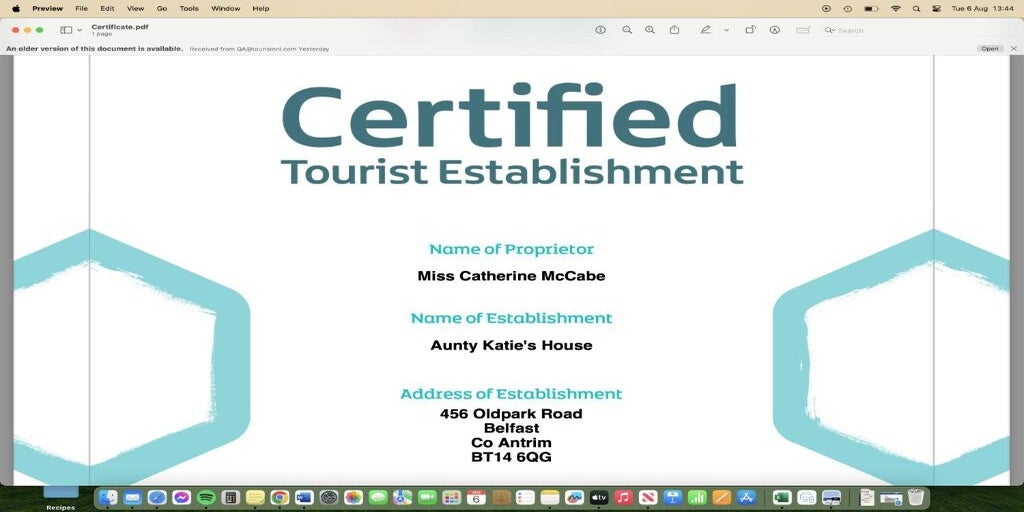Image resolution: width=1024 pixels, height=512 pixels.
Task: Open Music app in the Dock
Action: (x=624, y=498)
